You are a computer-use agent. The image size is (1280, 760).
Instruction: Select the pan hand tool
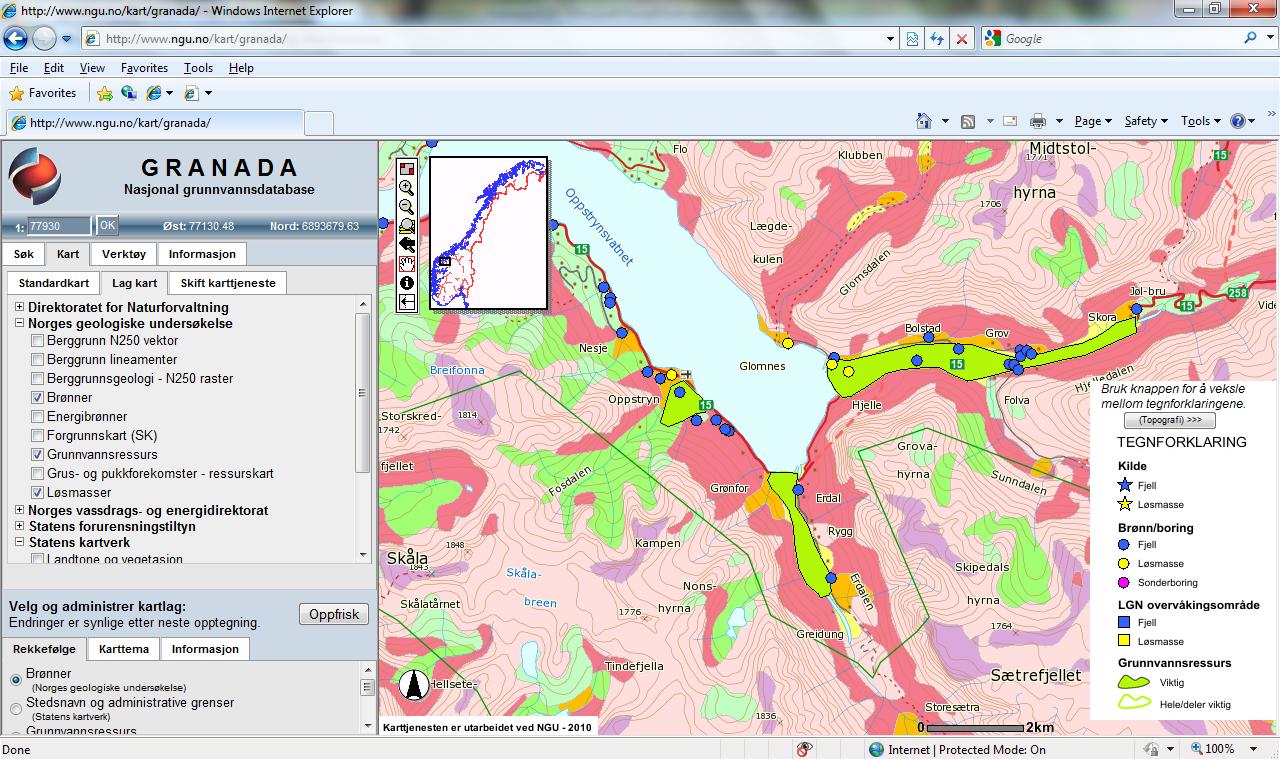pyautogui.click(x=407, y=263)
